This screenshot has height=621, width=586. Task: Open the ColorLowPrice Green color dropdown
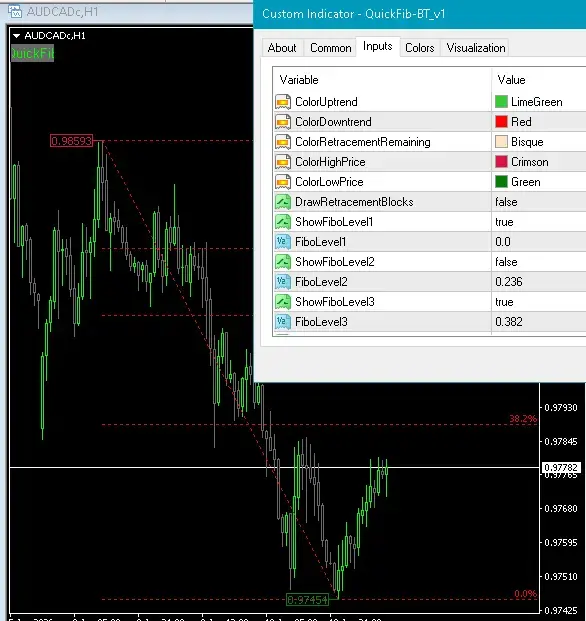(538, 182)
